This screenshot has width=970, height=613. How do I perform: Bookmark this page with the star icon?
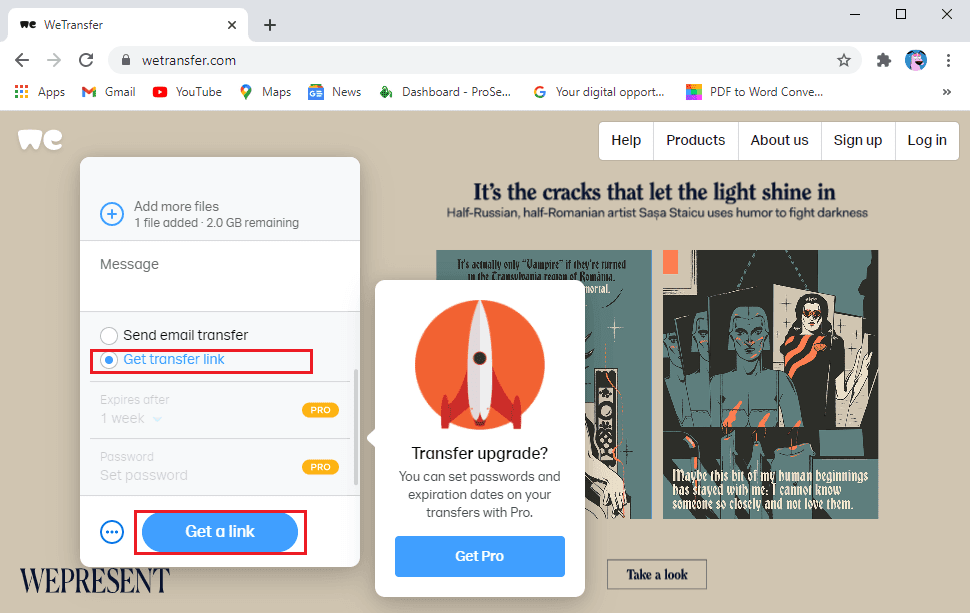coord(844,60)
